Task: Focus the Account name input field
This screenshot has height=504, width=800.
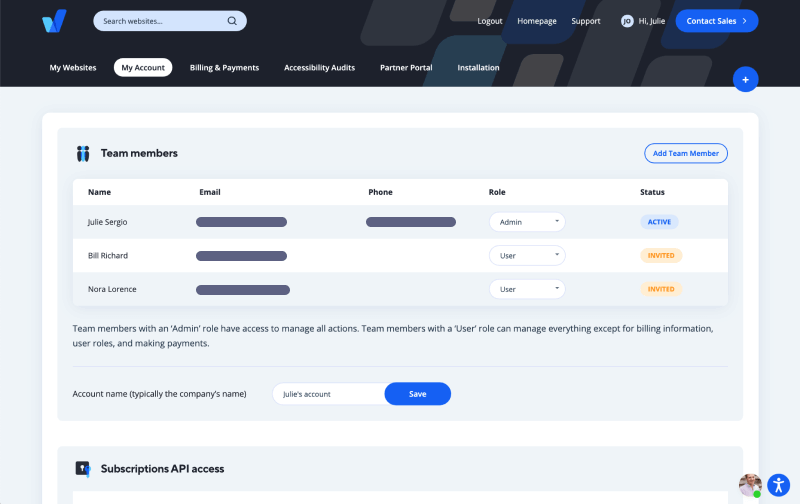Action: tap(328, 394)
